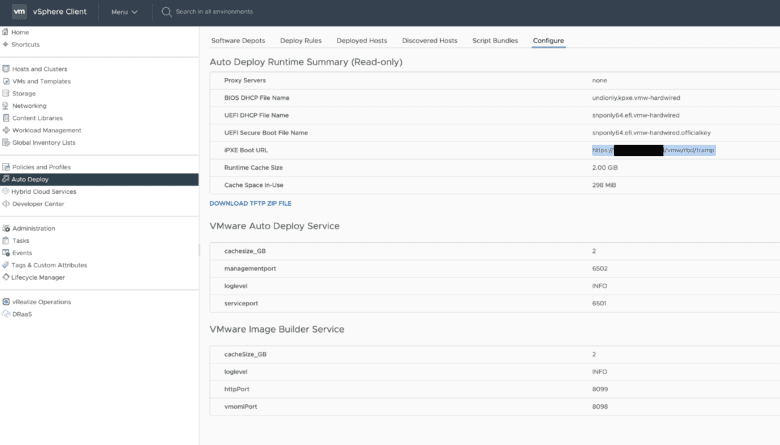Click the Workload Management icon
The height and width of the screenshot is (445, 780).
(6, 130)
